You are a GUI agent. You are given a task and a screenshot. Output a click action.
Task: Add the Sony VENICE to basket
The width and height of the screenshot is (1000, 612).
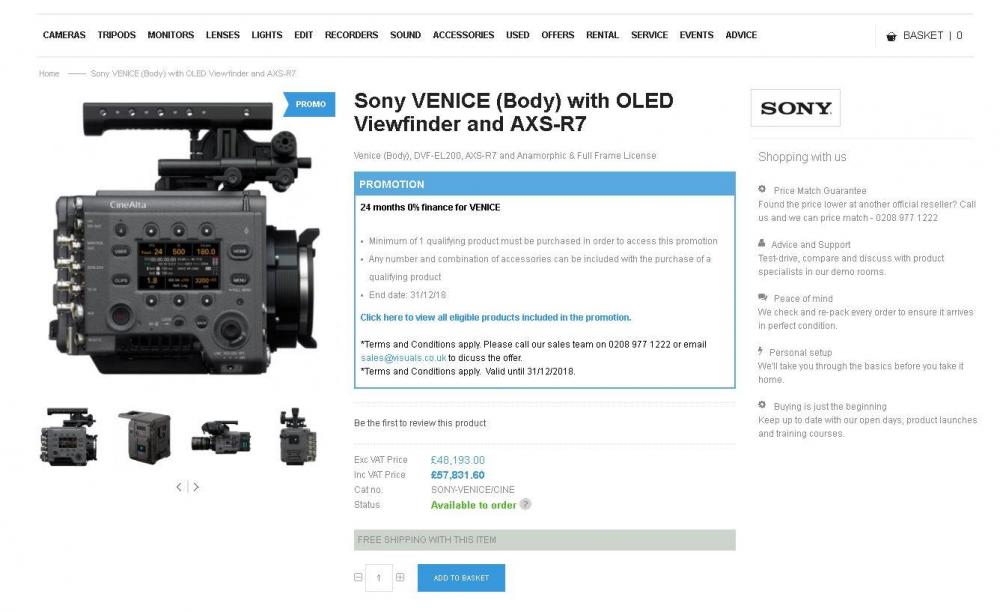[x=461, y=578]
